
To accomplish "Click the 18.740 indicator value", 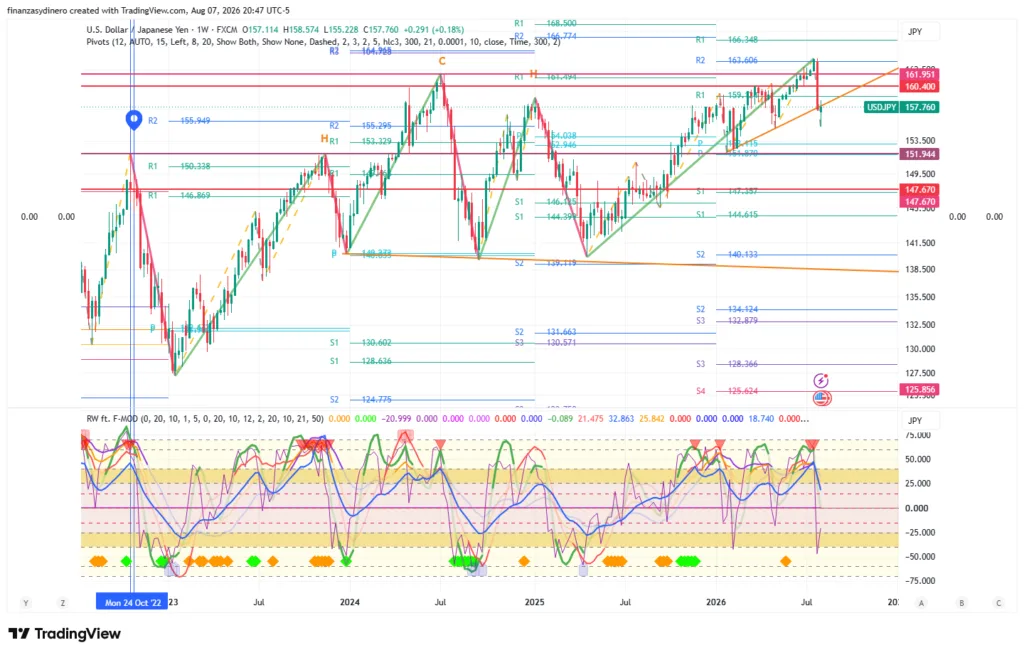I will pos(761,419).
